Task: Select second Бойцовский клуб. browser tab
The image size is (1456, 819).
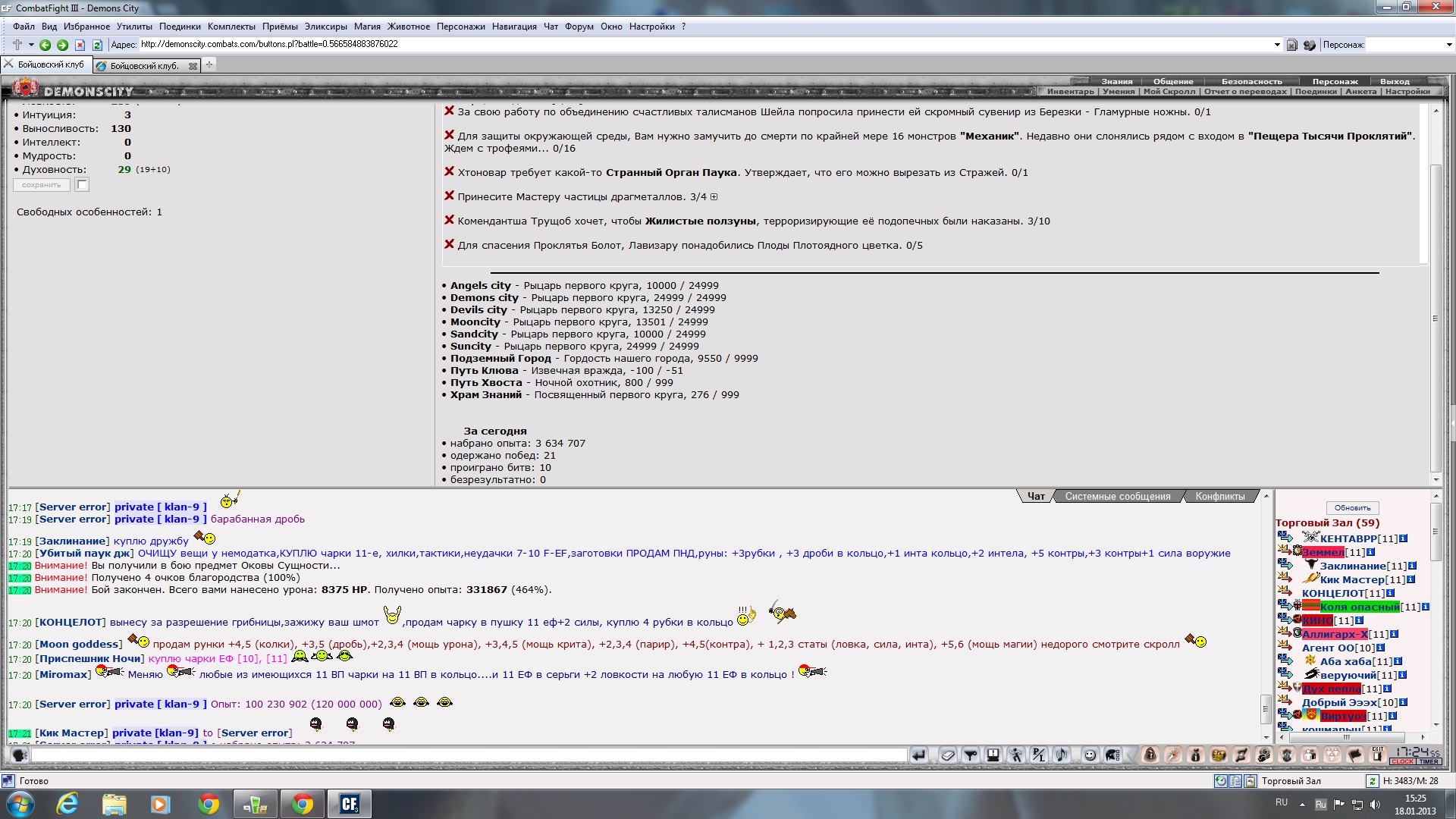Action: coord(146,66)
